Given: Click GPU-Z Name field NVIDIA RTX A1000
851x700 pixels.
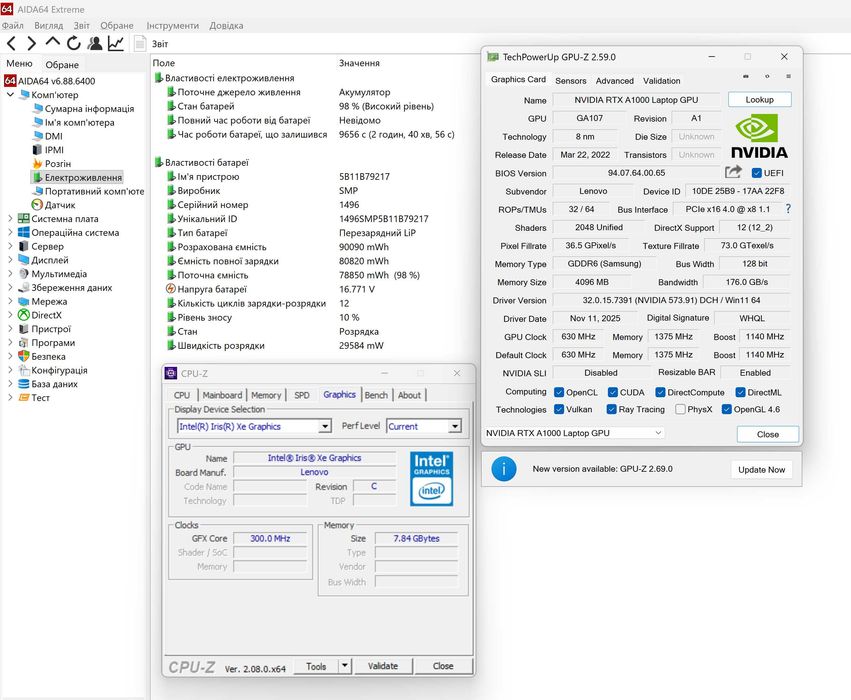Looking at the screenshot, I should pyautogui.click(x=636, y=100).
